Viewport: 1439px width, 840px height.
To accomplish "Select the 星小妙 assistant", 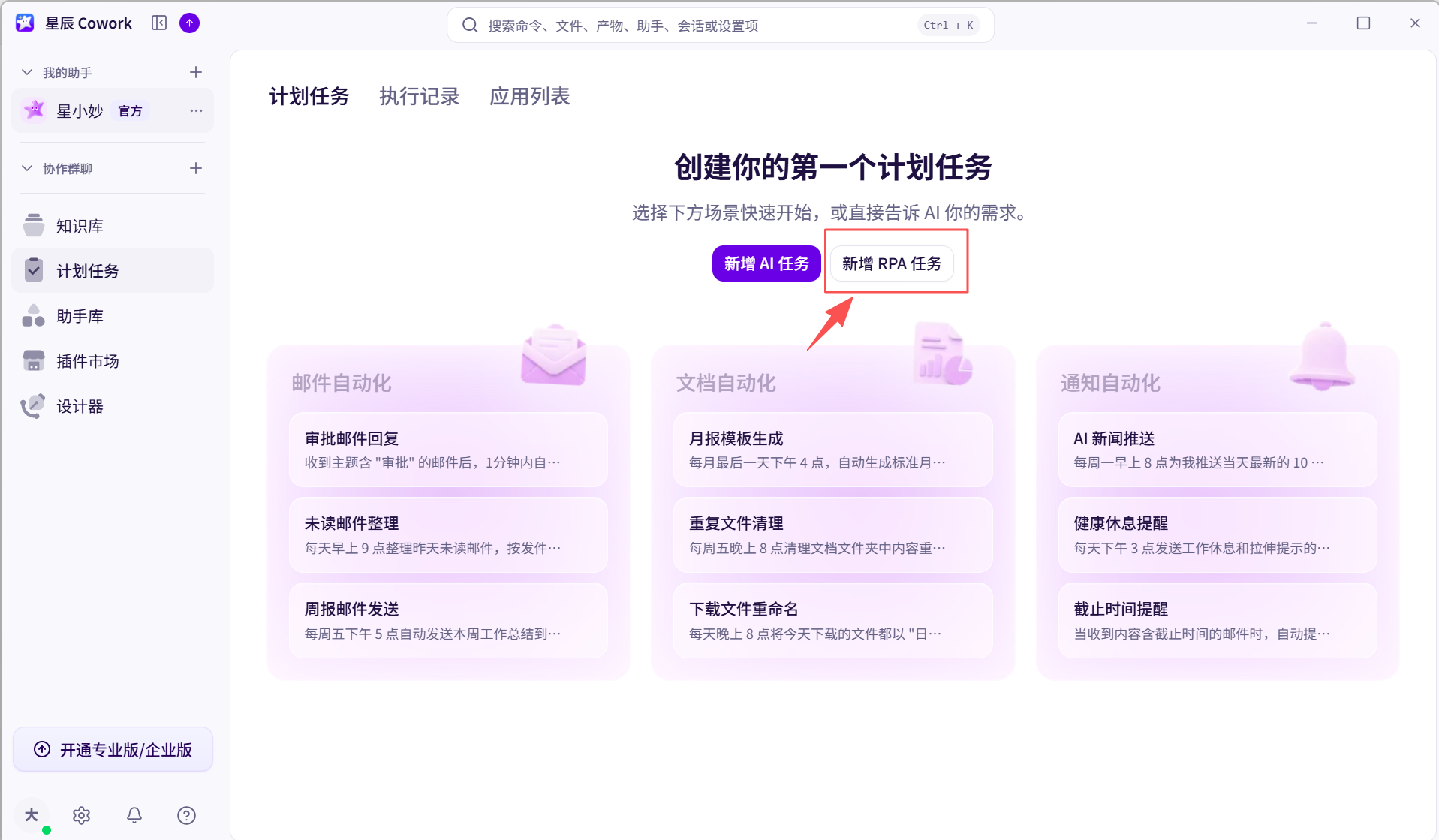I will point(113,111).
